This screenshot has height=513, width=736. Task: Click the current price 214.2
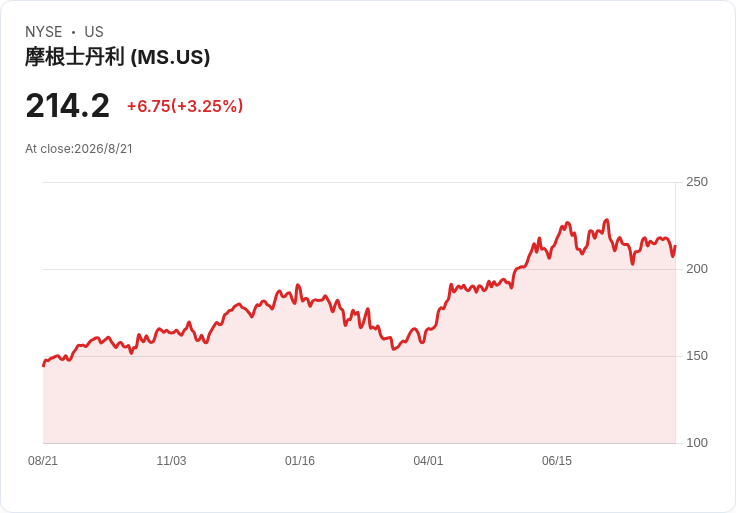pos(68,106)
